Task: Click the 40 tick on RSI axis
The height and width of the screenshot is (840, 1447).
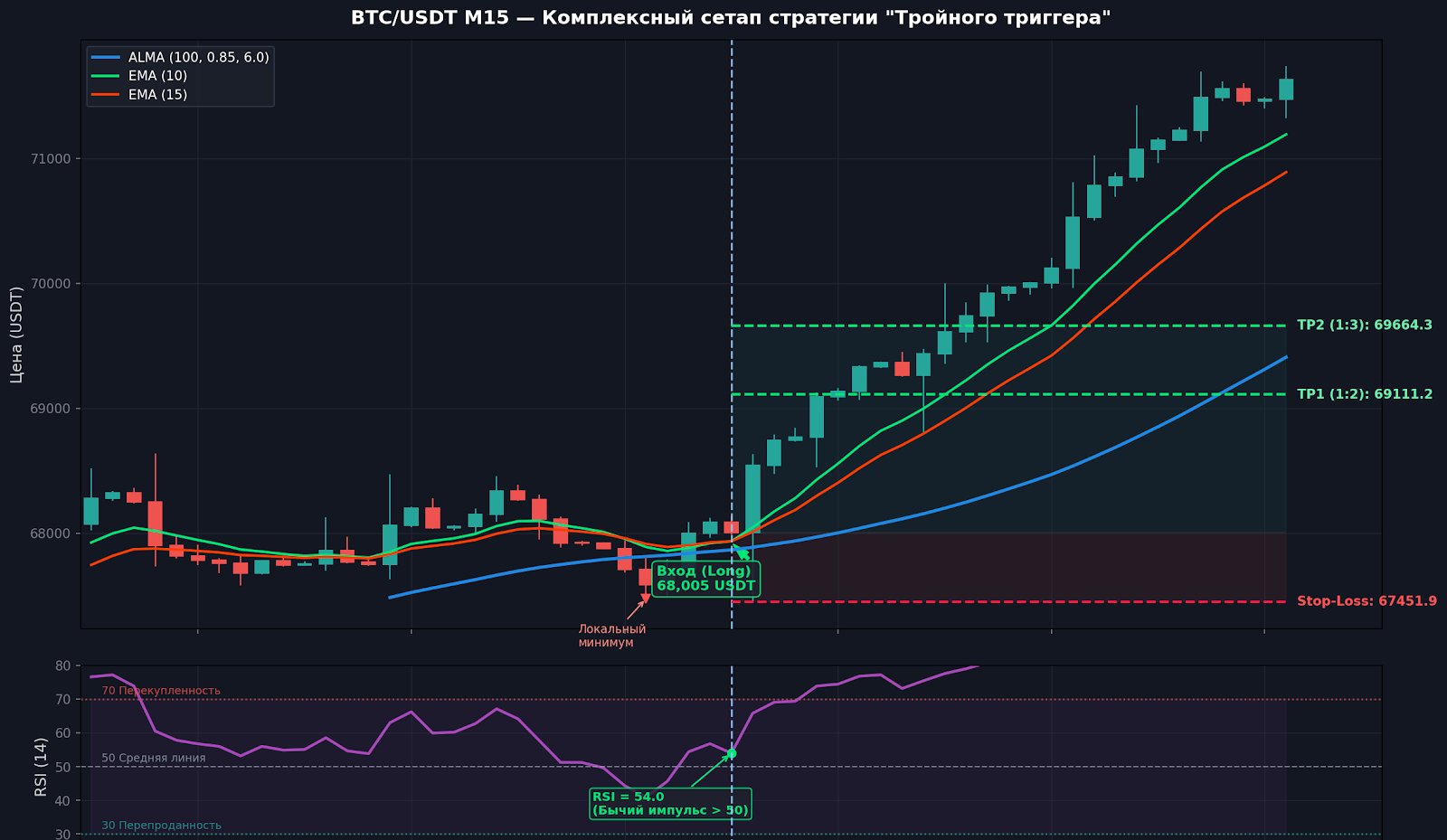Action: [63, 801]
